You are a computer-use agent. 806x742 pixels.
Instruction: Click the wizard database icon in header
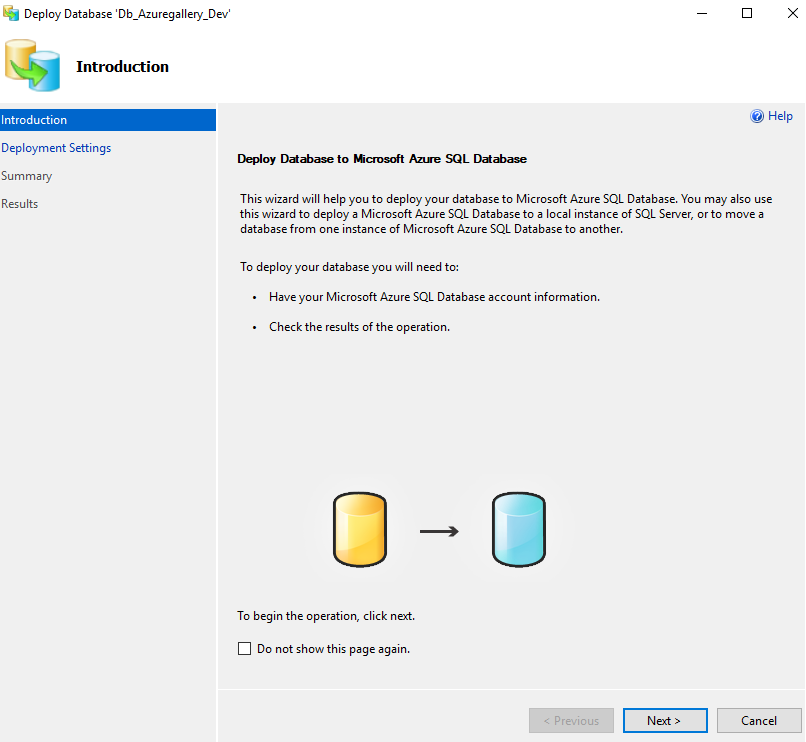tap(32, 66)
